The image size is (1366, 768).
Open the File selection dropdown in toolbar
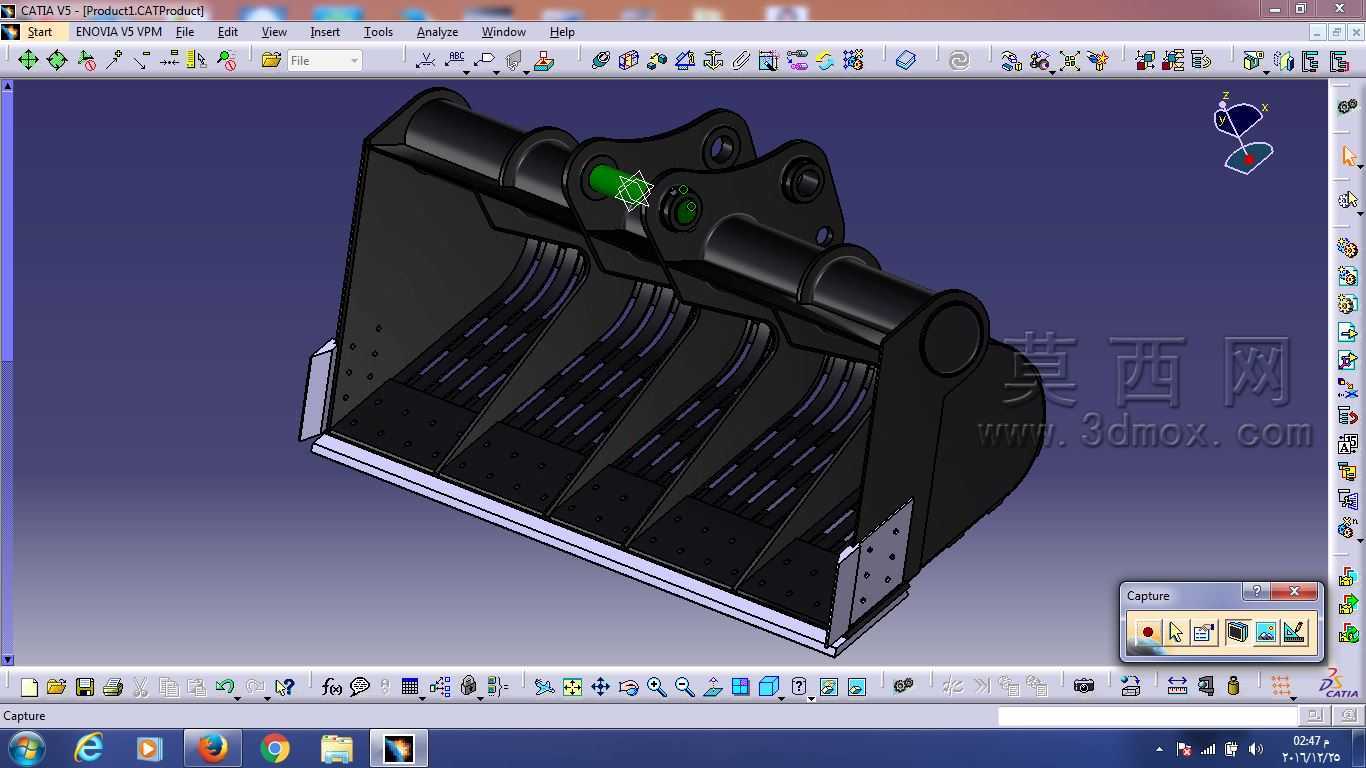pos(324,61)
